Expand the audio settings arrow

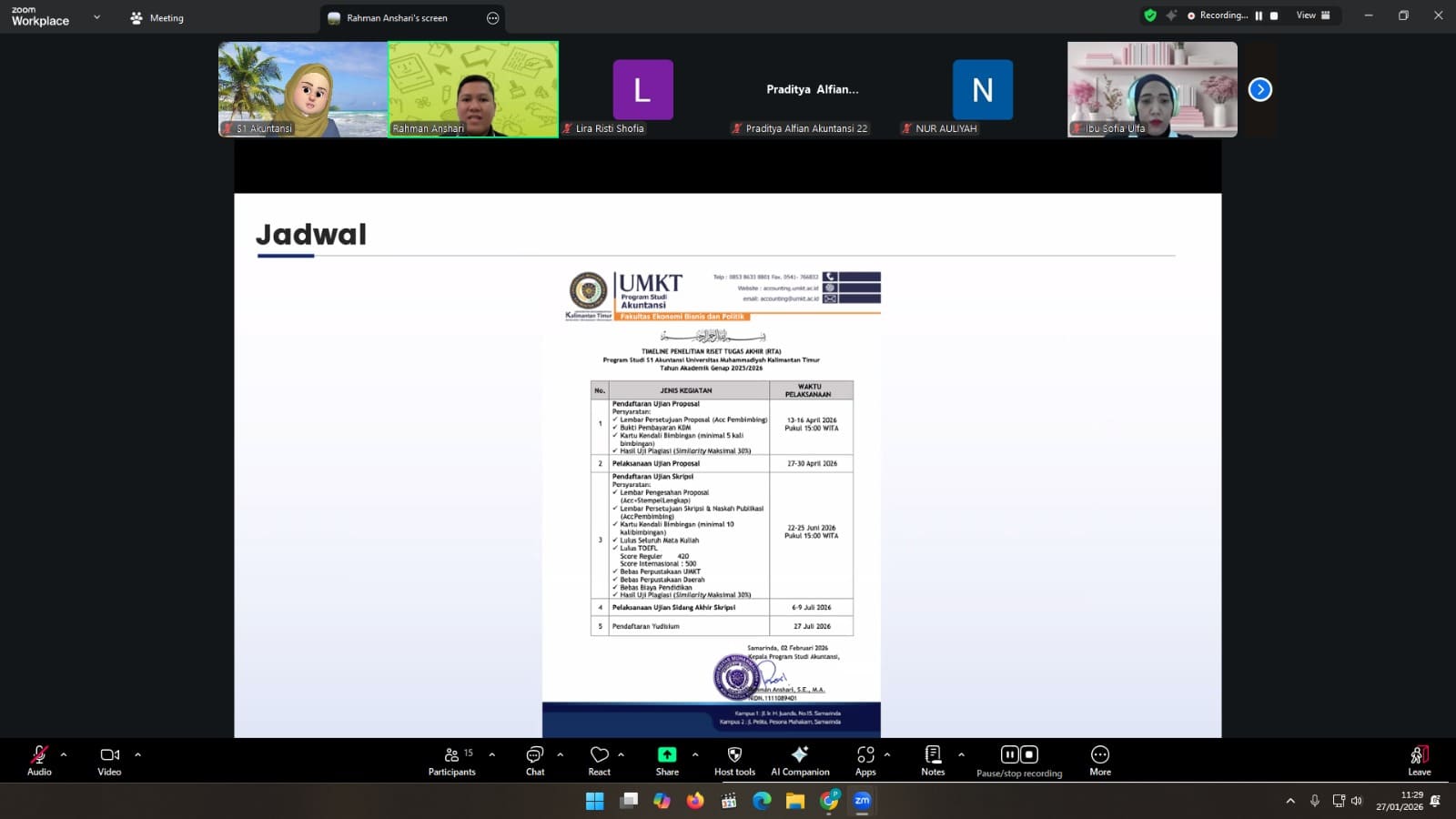point(64,754)
